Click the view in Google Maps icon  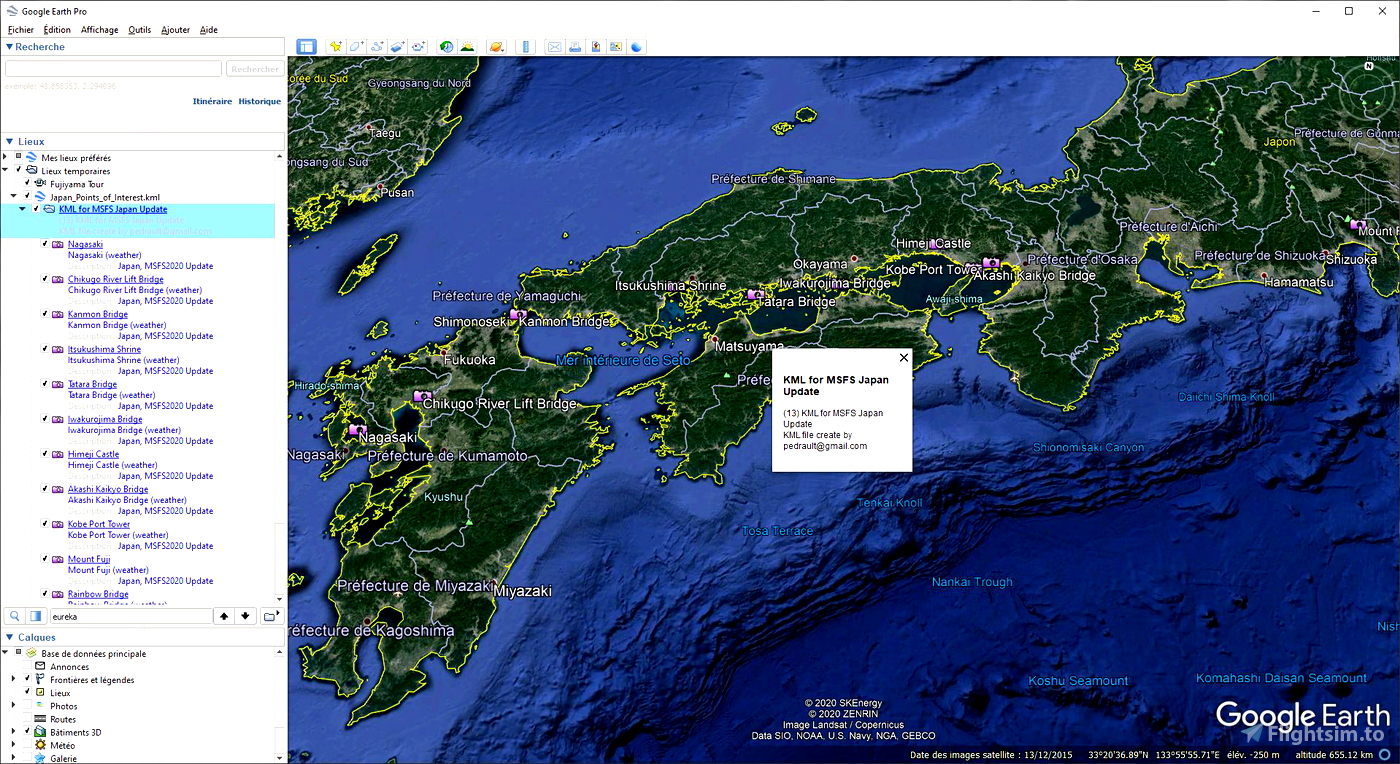click(x=616, y=47)
